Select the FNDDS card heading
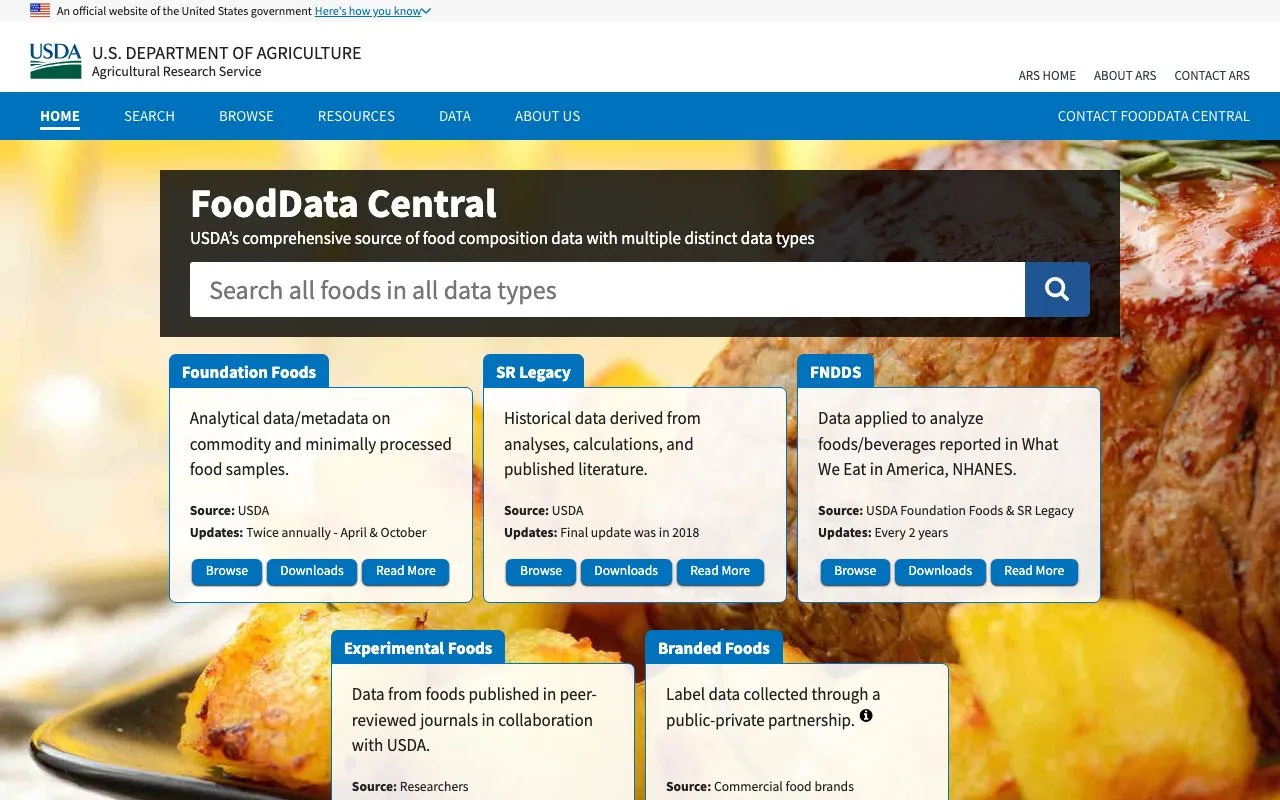The width and height of the screenshot is (1280, 800). coord(835,372)
